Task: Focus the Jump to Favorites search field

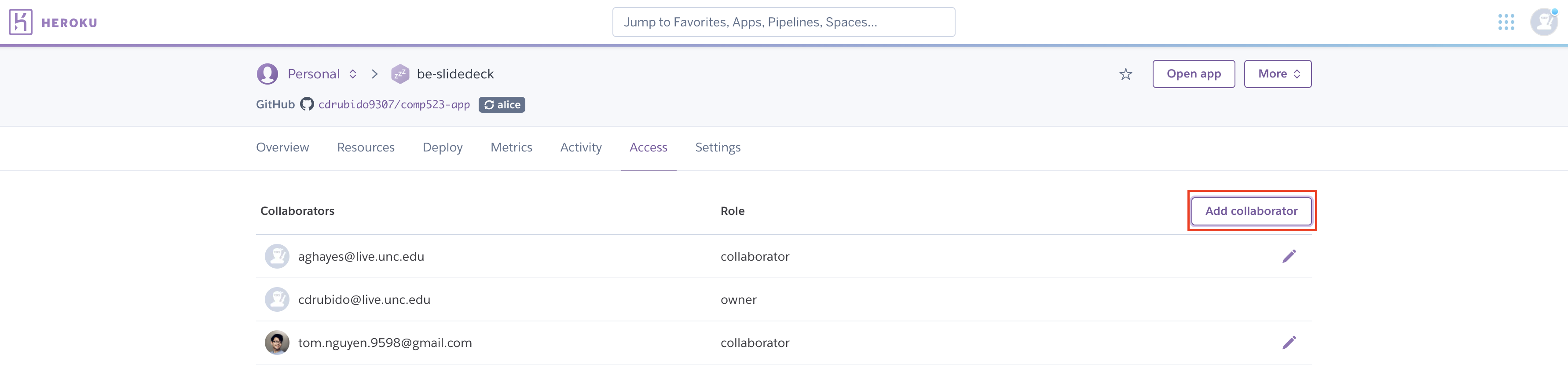Action: click(784, 22)
